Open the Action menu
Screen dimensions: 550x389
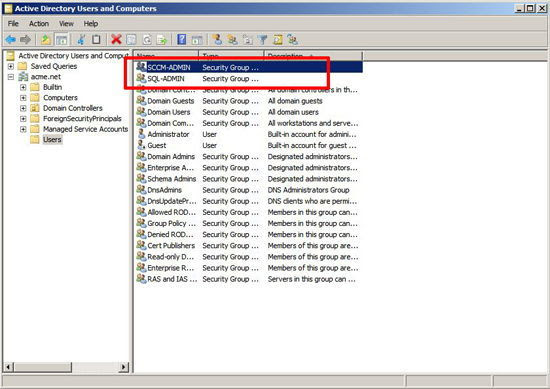point(39,24)
